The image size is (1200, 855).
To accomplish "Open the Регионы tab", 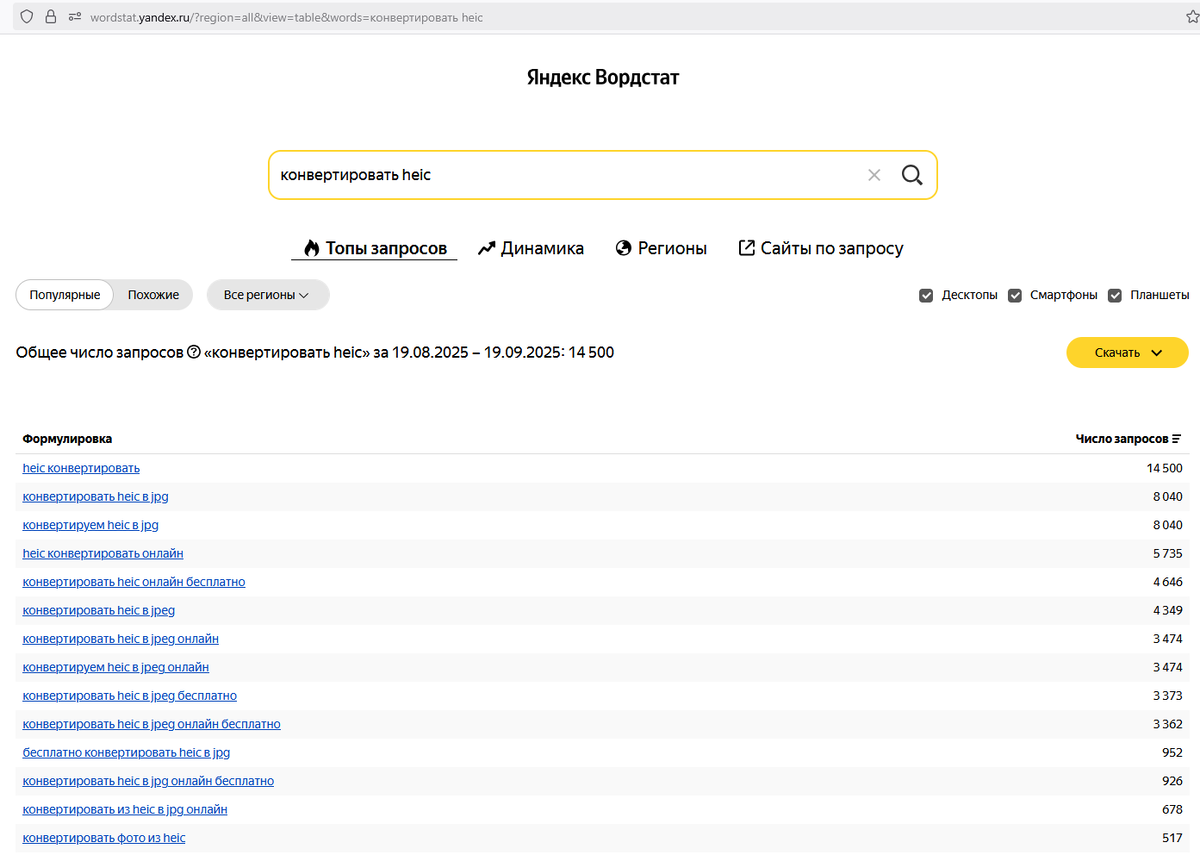I will [661, 248].
